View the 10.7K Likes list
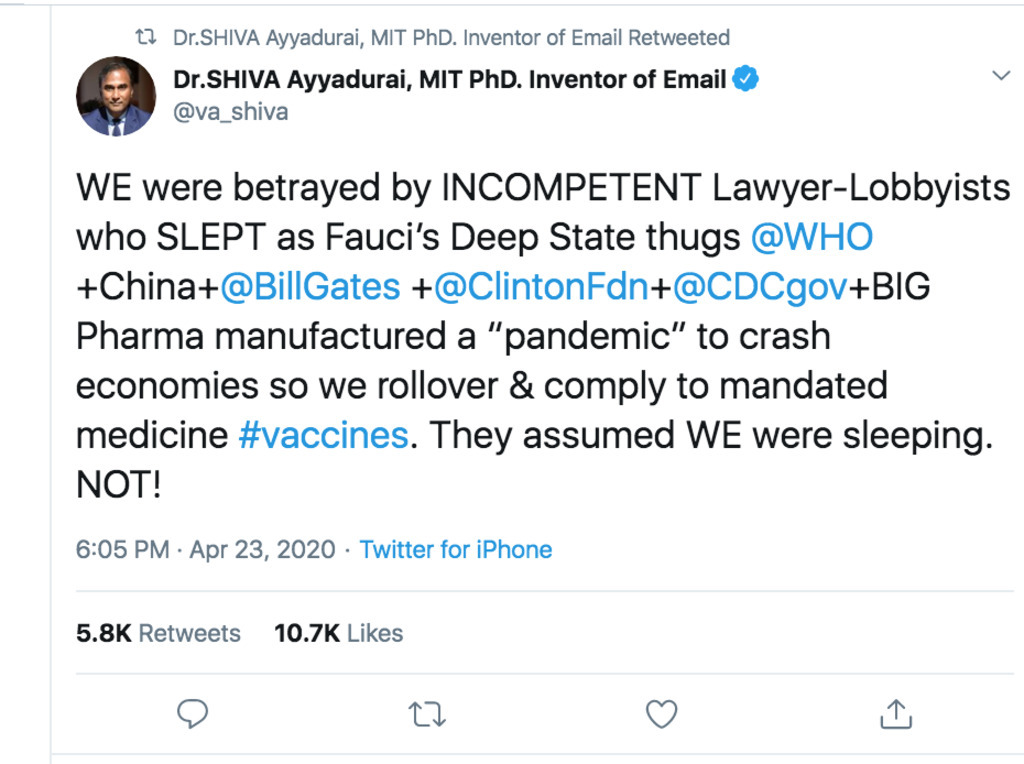This screenshot has height=764, width=1024. [338, 633]
